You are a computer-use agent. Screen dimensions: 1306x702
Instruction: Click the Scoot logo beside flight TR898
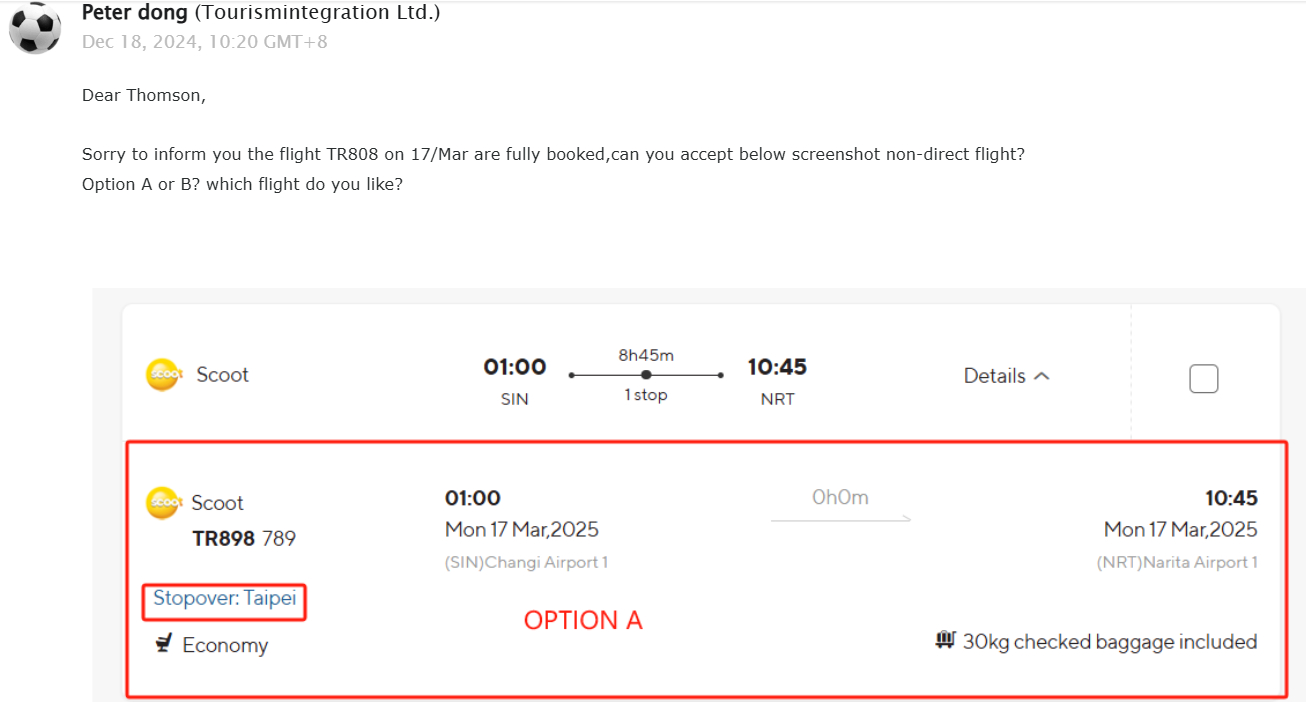click(163, 503)
